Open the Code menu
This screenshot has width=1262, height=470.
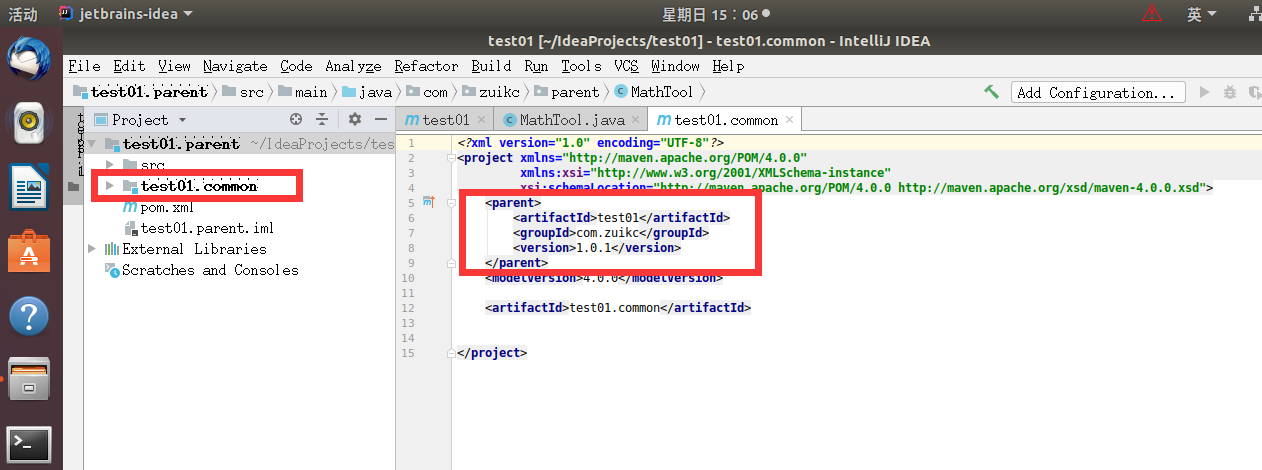click(296, 66)
